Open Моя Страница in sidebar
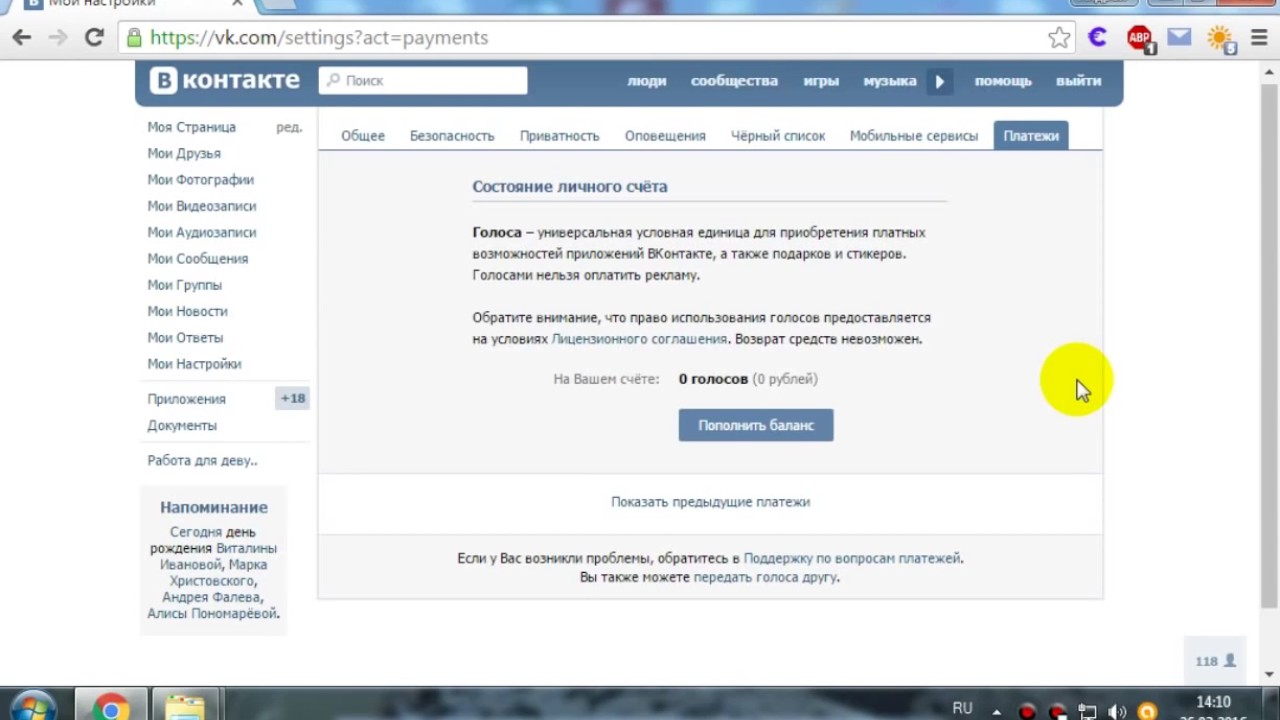This screenshot has height=720, width=1280. pyautogui.click(x=192, y=127)
